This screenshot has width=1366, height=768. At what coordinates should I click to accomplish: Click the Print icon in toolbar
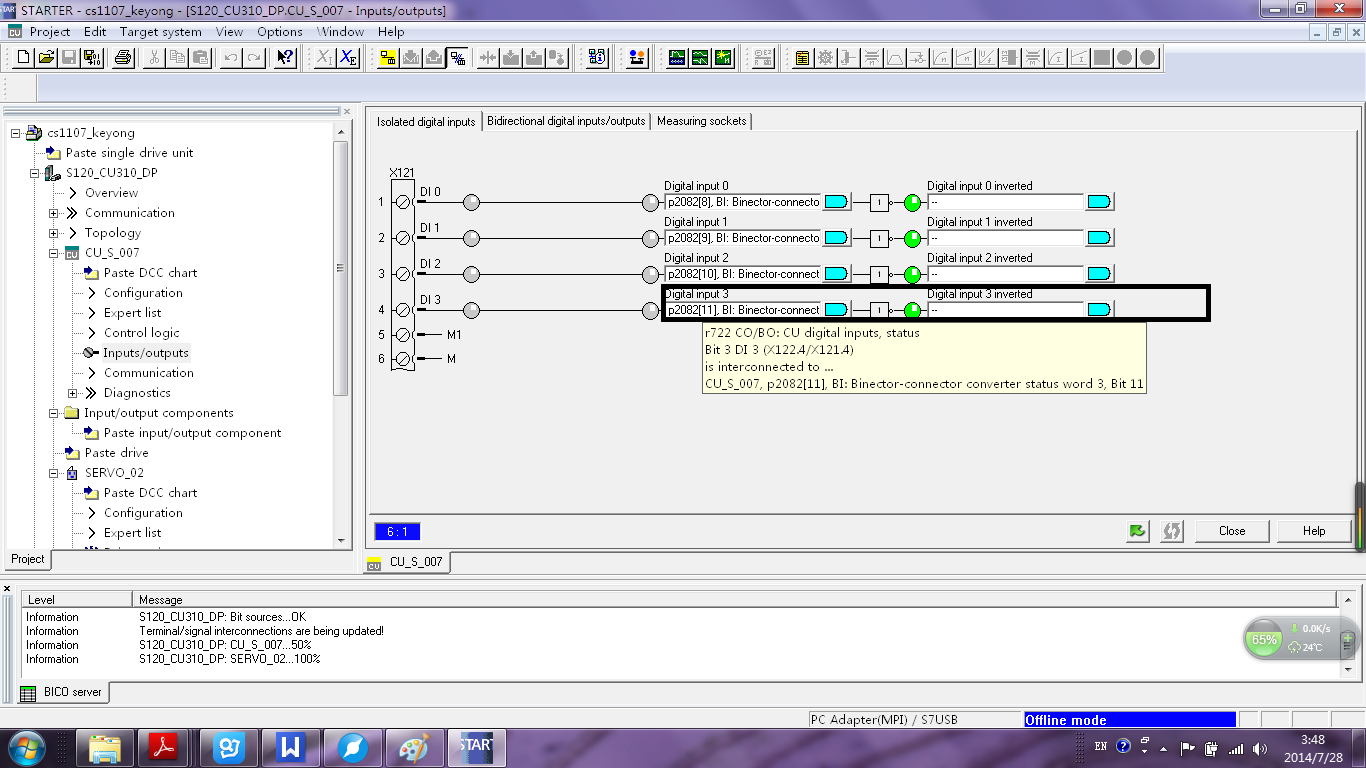(123, 58)
